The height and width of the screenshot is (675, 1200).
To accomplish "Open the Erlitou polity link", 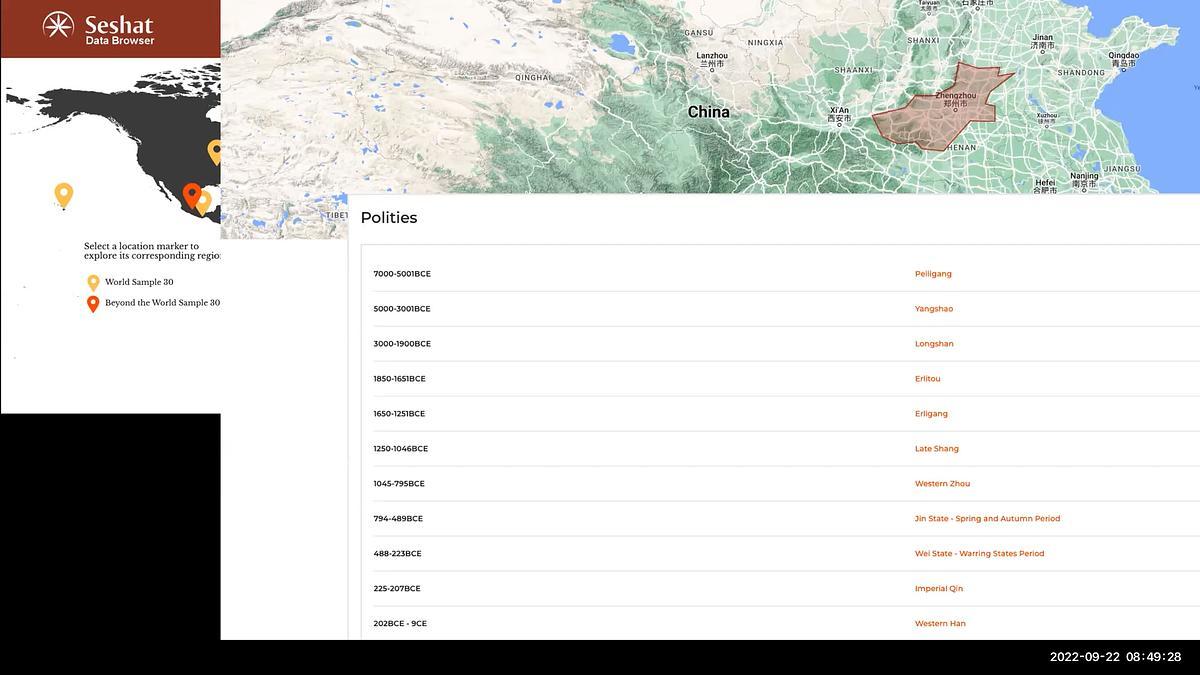I will (927, 379).
